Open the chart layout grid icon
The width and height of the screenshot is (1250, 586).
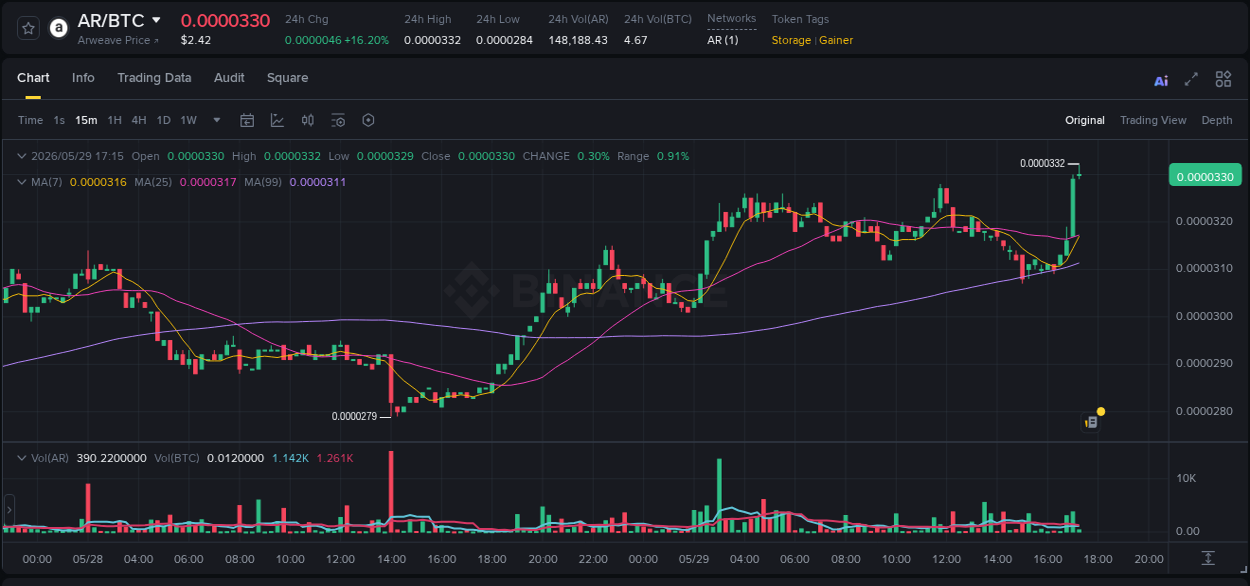[1223, 79]
